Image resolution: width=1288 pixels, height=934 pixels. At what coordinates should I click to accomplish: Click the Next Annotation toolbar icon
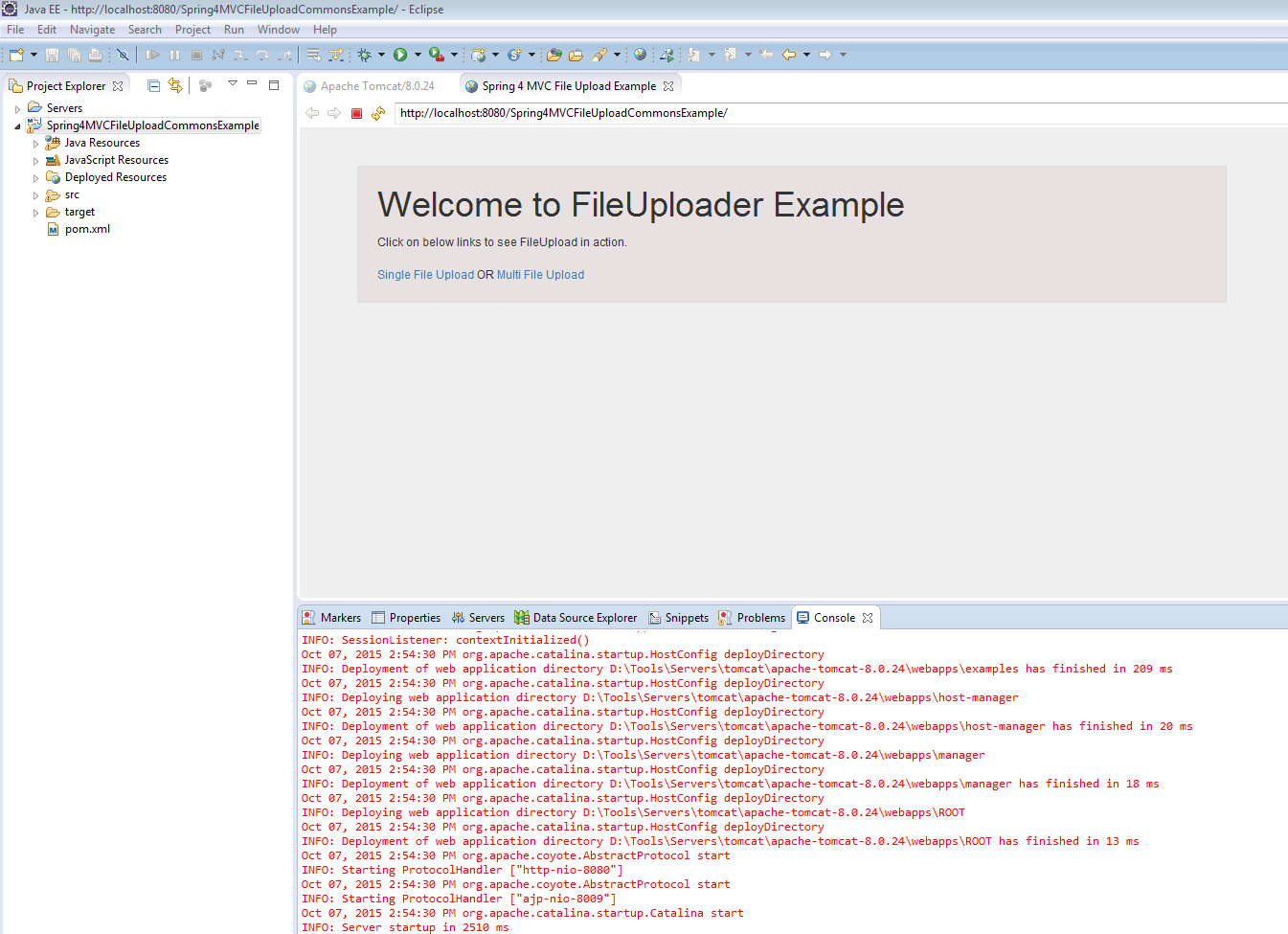click(694, 55)
